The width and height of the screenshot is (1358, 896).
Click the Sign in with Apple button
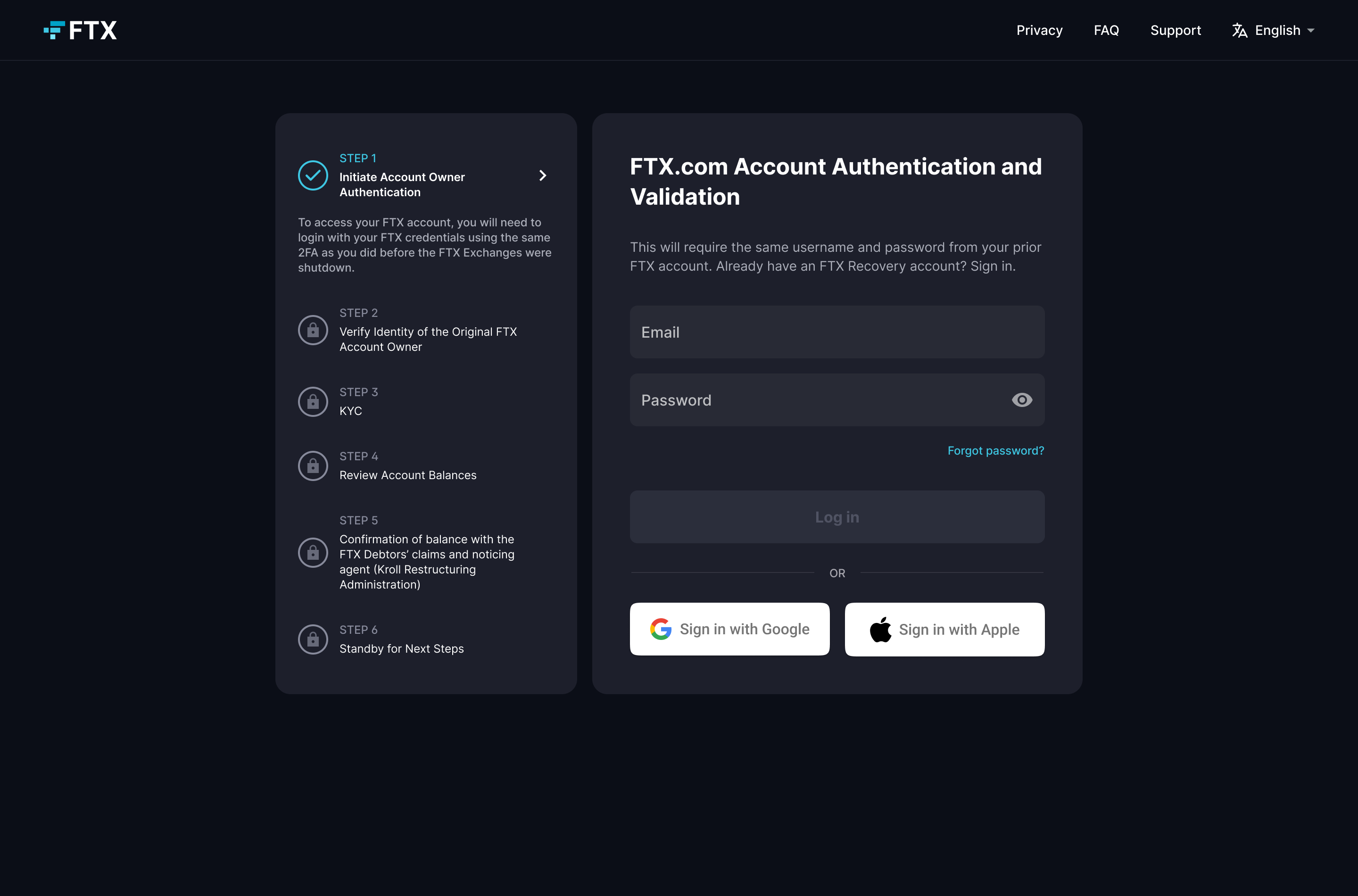(944, 629)
